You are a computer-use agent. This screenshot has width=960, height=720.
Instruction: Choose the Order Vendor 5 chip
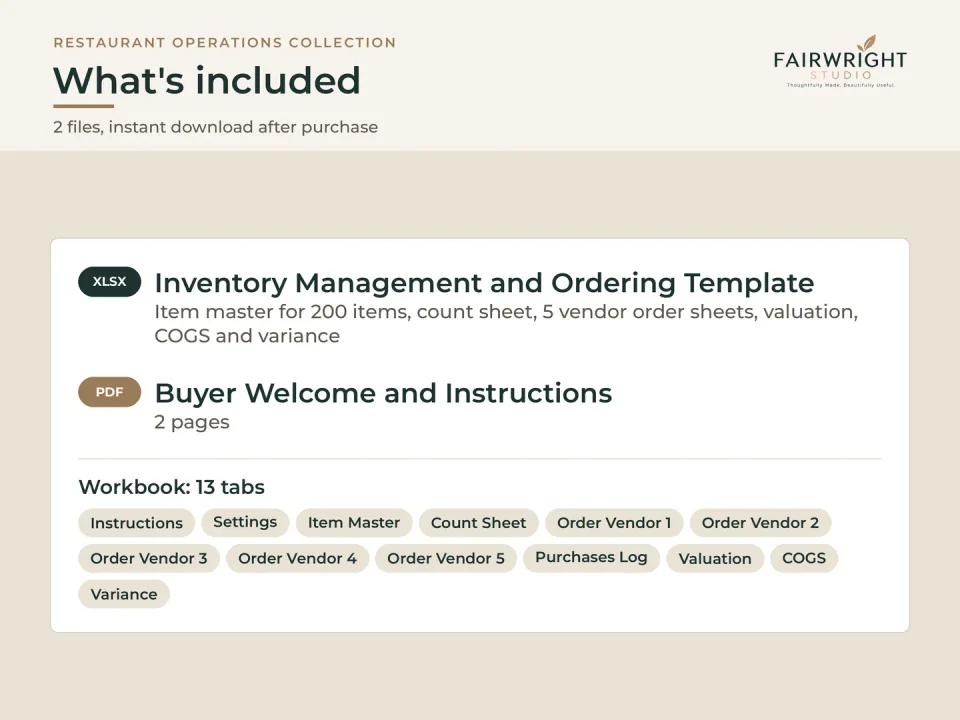(446, 558)
